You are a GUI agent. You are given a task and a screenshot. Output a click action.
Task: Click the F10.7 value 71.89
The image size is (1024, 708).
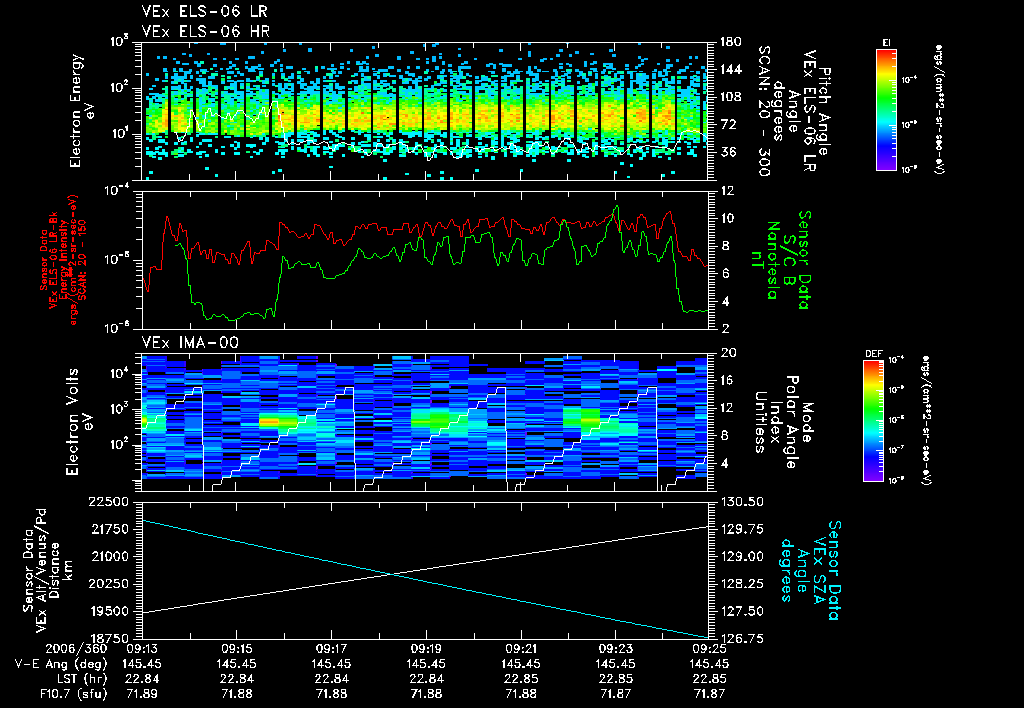[142, 694]
